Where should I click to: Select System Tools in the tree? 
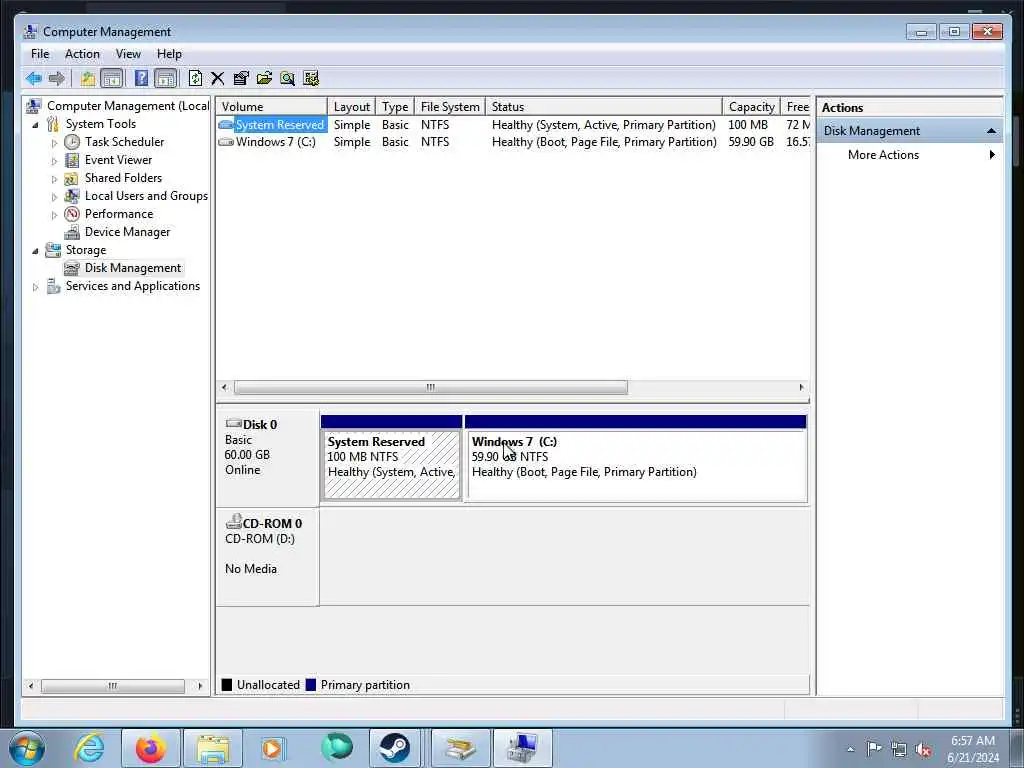[101, 124]
